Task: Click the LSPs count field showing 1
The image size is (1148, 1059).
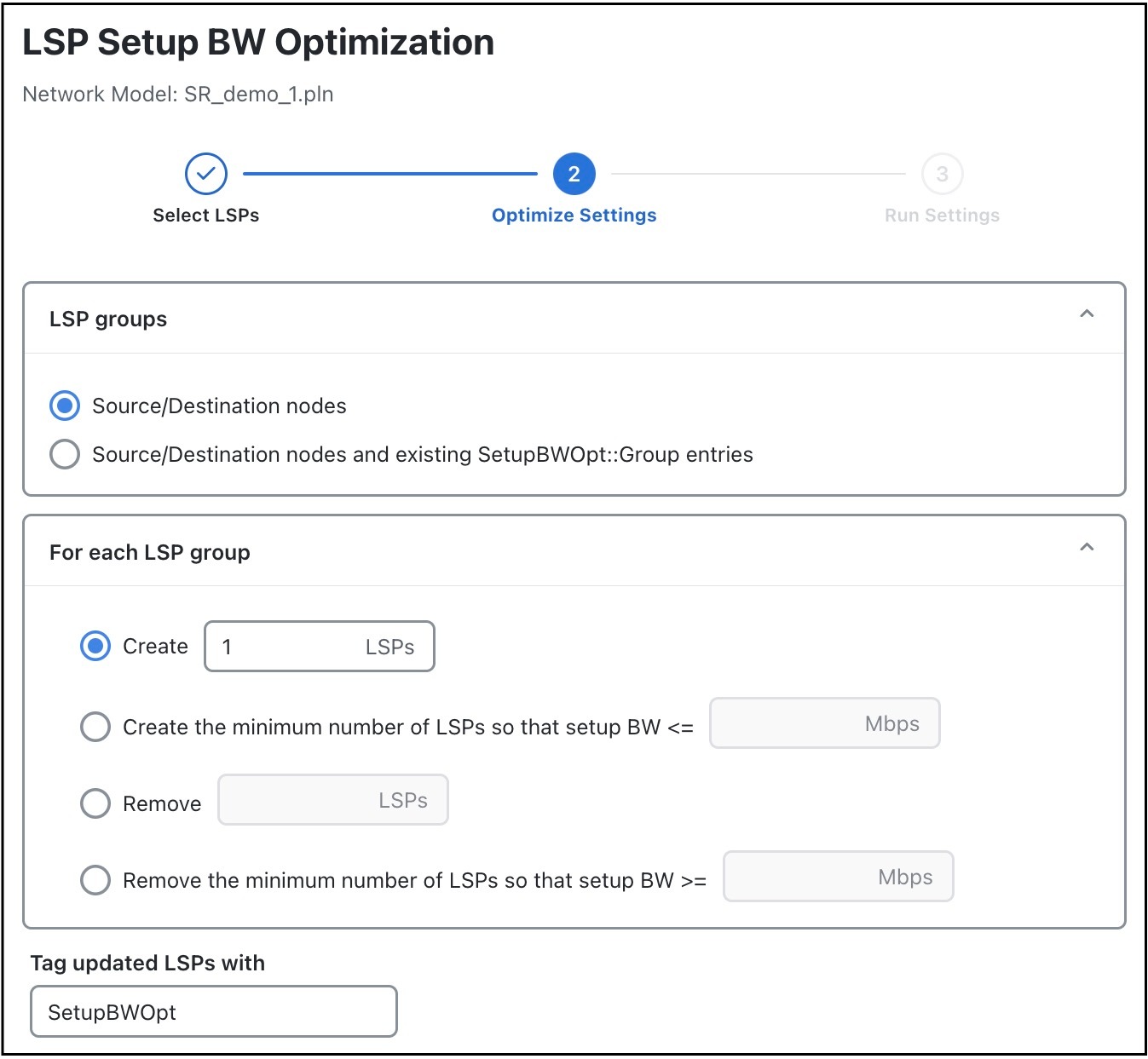Action: [x=319, y=647]
